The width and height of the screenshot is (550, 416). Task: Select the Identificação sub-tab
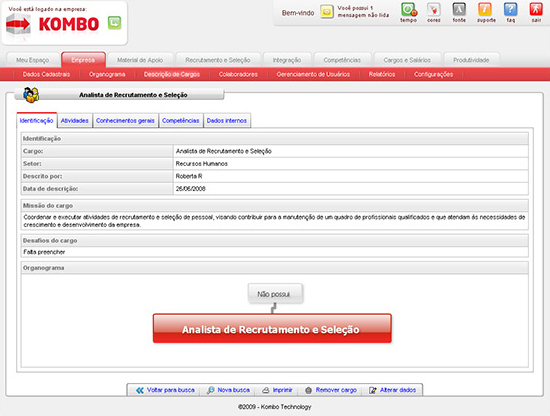point(36,120)
